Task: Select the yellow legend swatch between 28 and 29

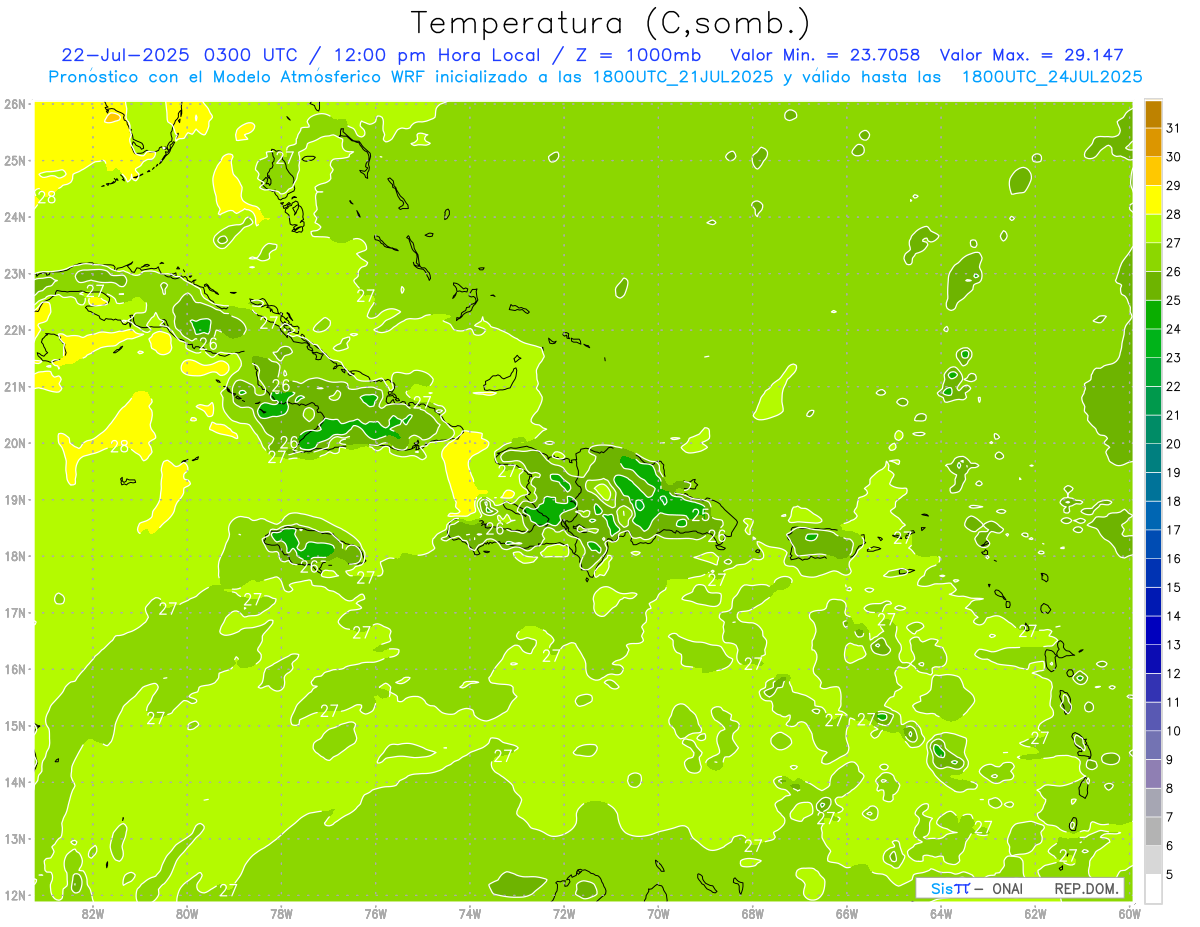Action: click(x=1153, y=200)
